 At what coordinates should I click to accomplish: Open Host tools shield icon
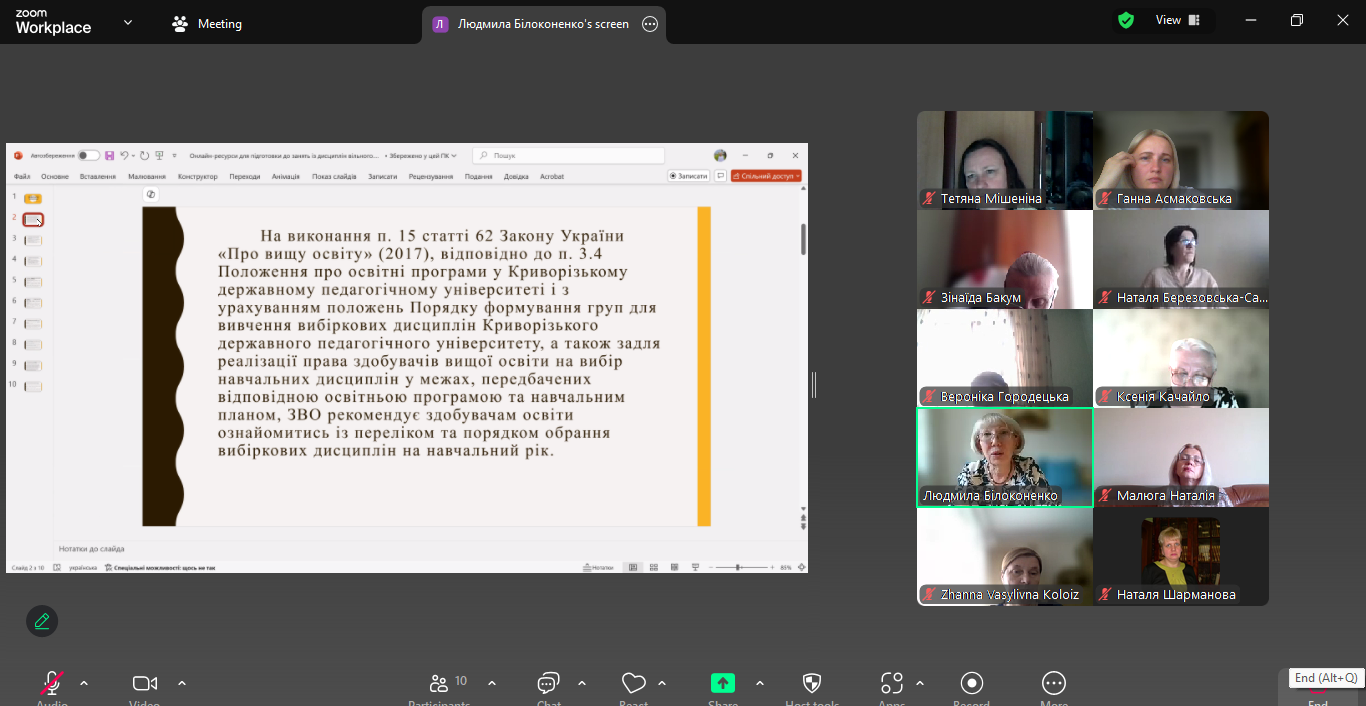[812, 684]
